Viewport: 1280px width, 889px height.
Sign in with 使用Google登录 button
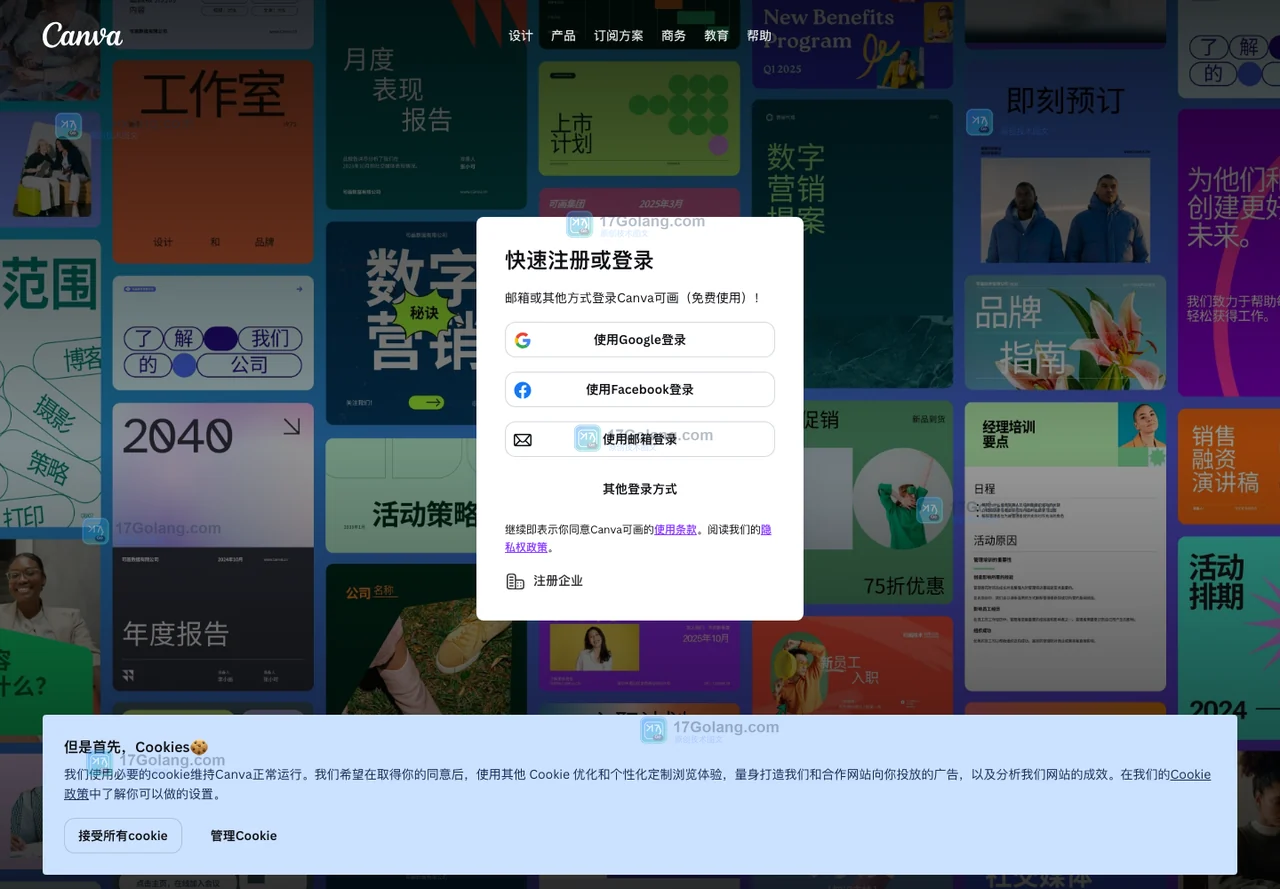click(640, 340)
